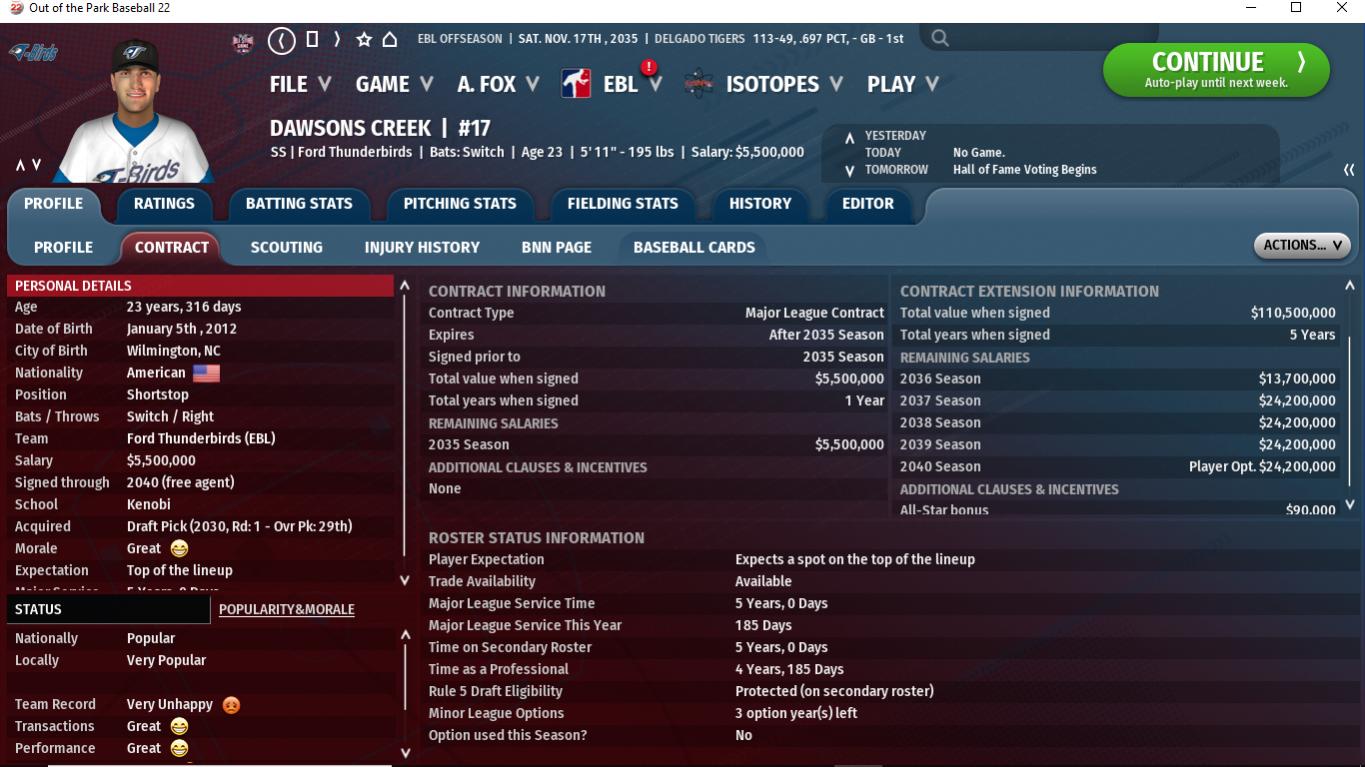Click the magnifying glass search icon

[x=940, y=39]
